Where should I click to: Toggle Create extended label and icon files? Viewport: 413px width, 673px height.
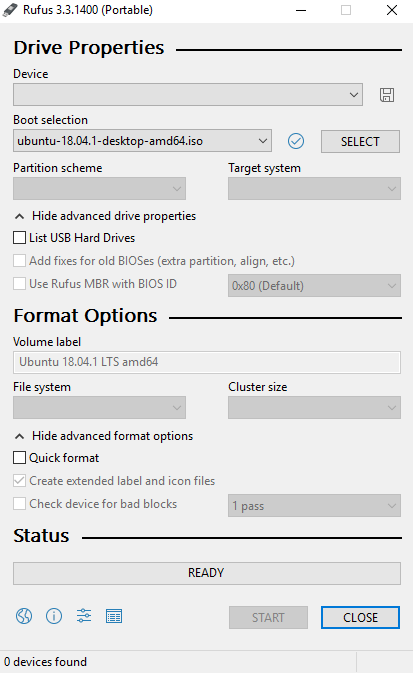[19, 481]
